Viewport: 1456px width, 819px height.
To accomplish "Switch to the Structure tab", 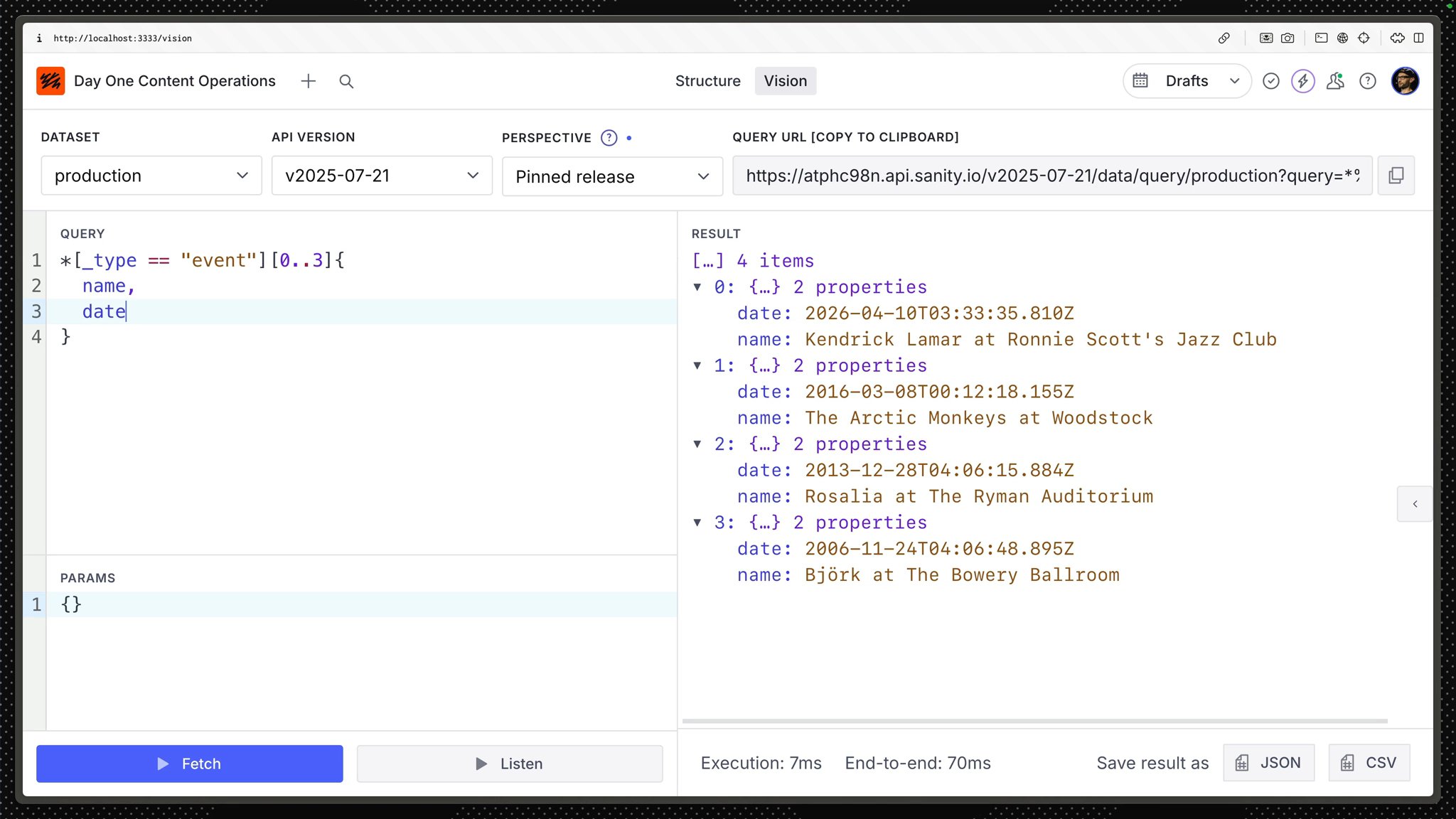I will point(707,81).
